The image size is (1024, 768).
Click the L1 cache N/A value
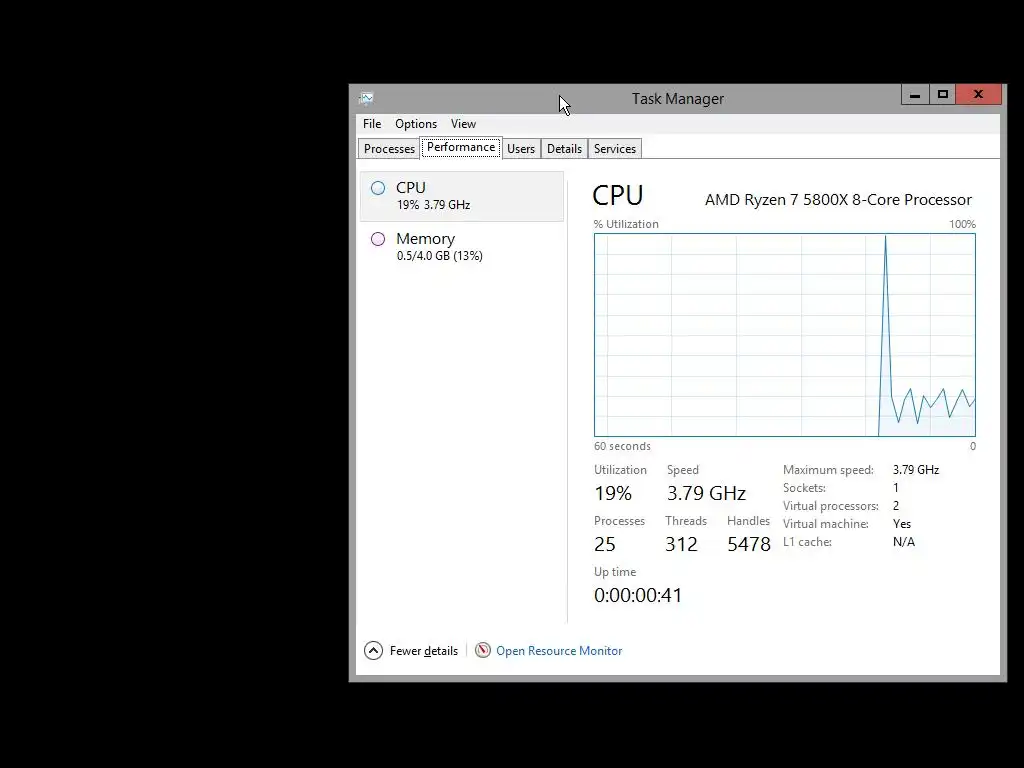click(x=904, y=542)
